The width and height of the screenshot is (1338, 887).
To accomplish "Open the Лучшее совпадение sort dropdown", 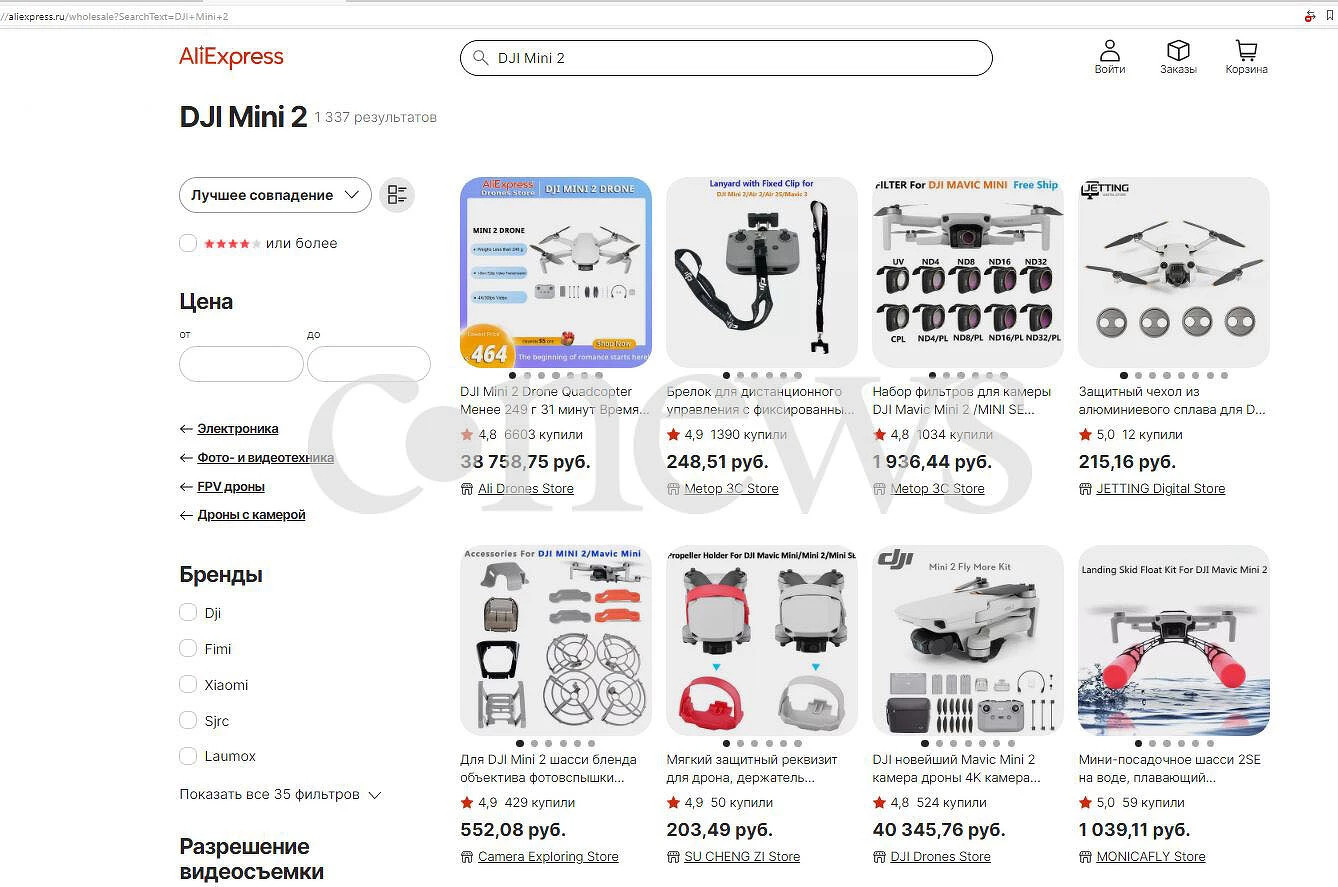I will coord(275,195).
